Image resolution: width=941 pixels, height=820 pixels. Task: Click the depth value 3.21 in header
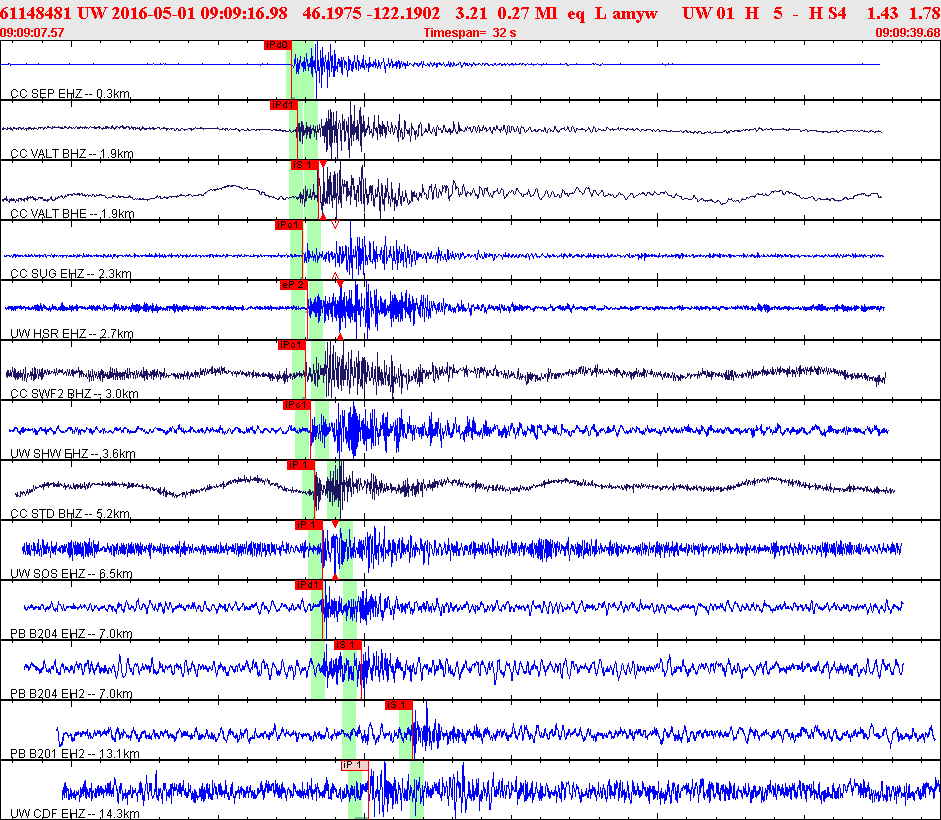pos(470,13)
